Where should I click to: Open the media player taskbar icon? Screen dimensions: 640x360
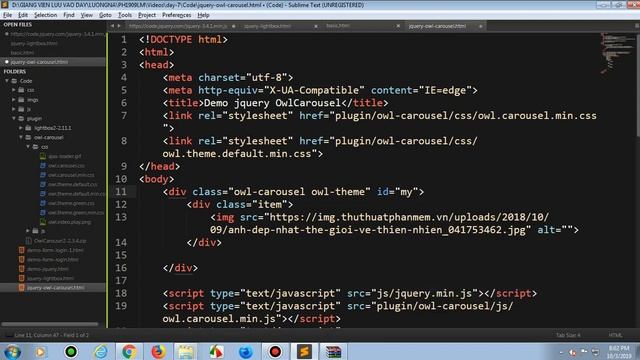[41, 351]
